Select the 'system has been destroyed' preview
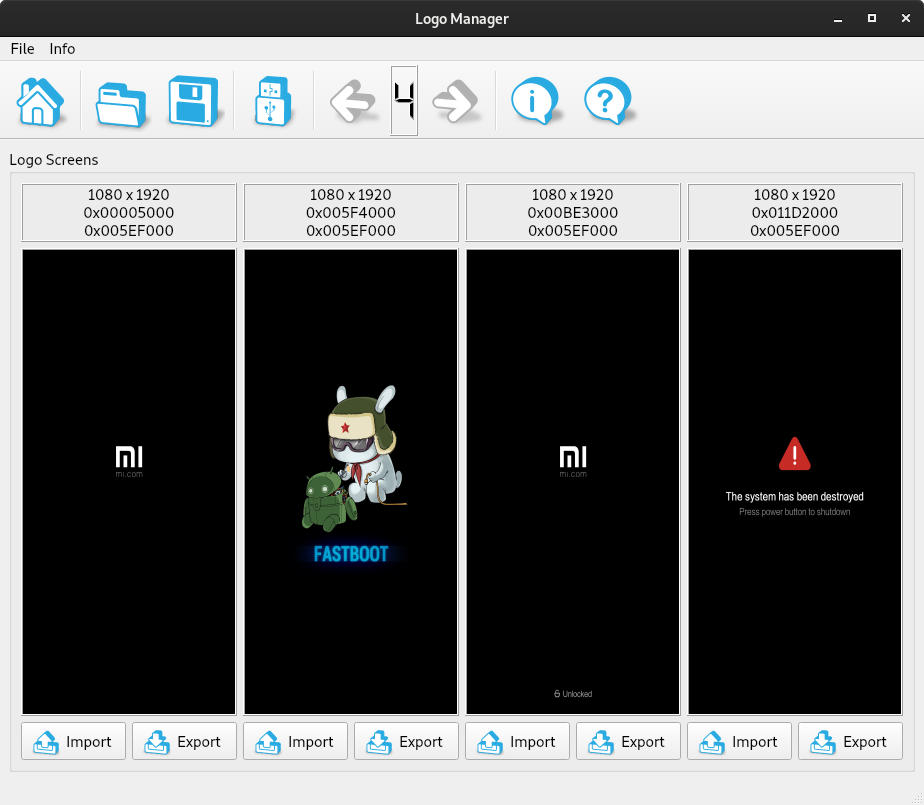Viewport: 924px width, 805px height. coord(795,481)
